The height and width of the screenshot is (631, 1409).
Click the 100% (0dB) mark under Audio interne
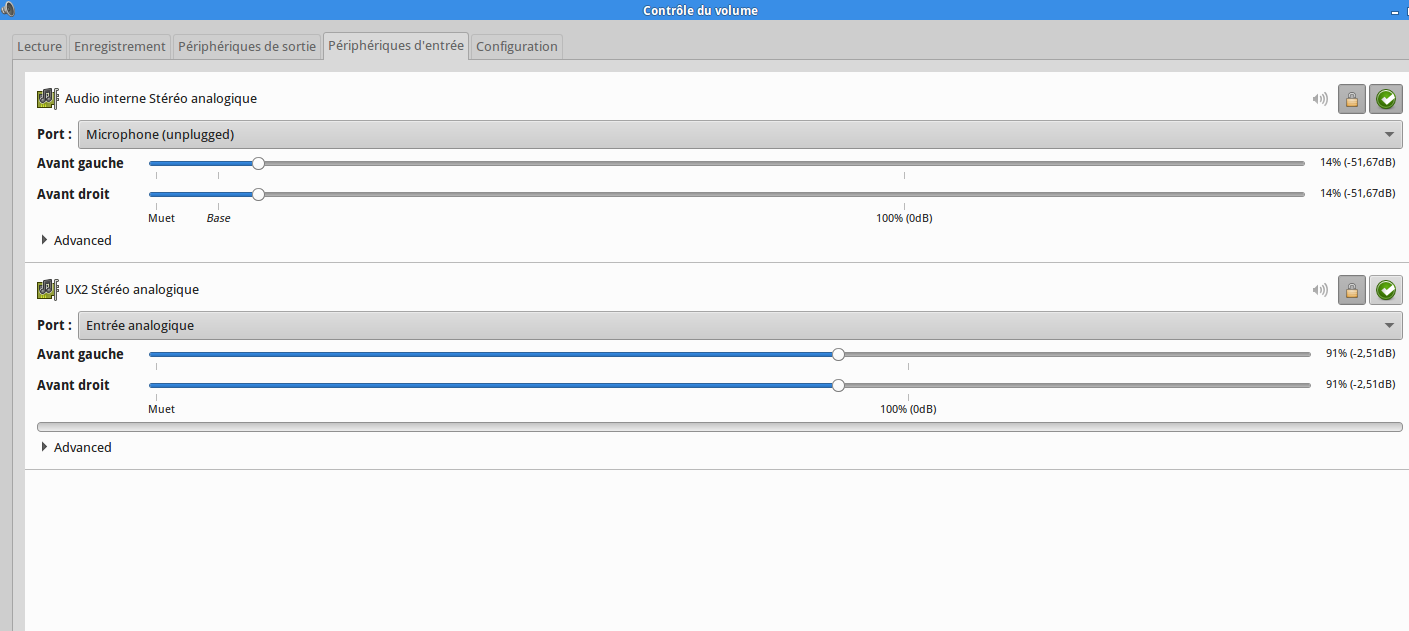[904, 218]
